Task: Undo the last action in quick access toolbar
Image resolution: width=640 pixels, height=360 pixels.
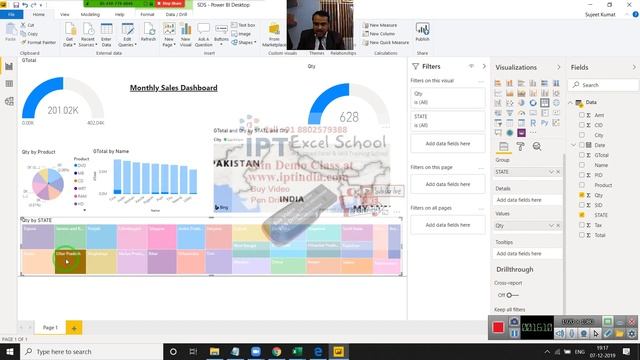Action: click(x=25, y=5)
